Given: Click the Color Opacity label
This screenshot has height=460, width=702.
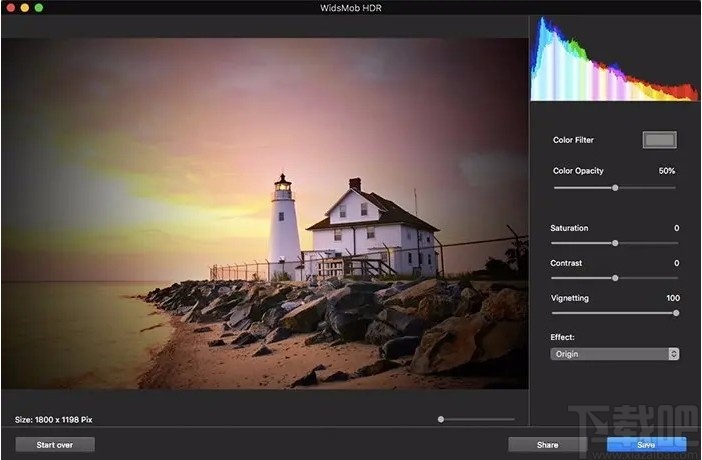Looking at the screenshot, I should pos(578,171).
